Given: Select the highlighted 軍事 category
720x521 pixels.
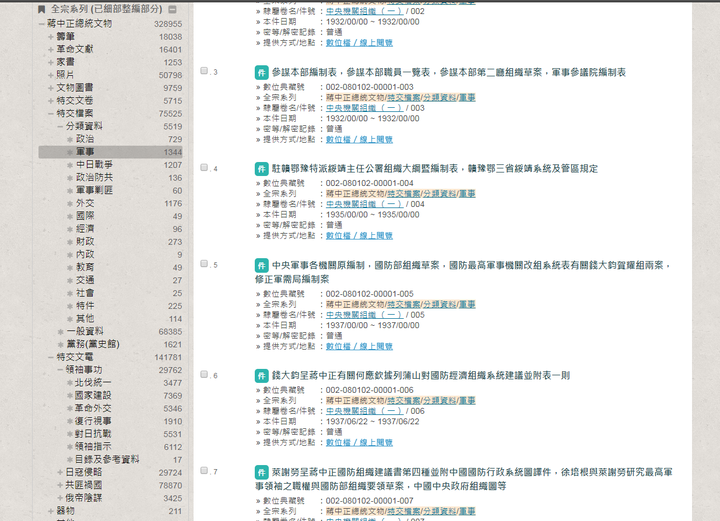Looking at the screenshot, I should coord(85,152).
